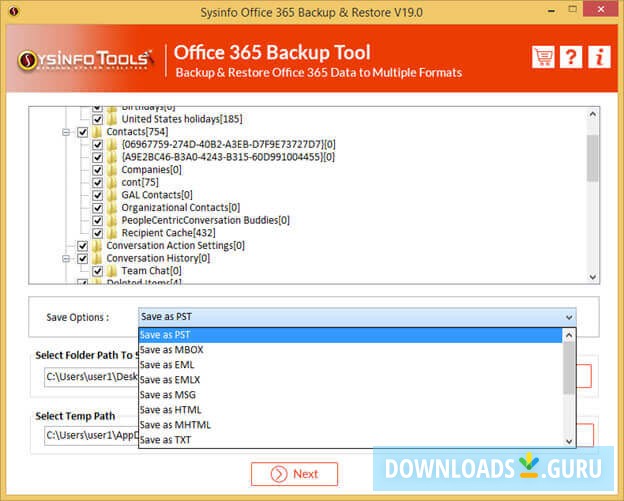Image resolution: width=624 pixels, height=501 pixels.
Task: Close the Save Options dropdown arrow
Action: pyautogui.click(x=569, y=317)
